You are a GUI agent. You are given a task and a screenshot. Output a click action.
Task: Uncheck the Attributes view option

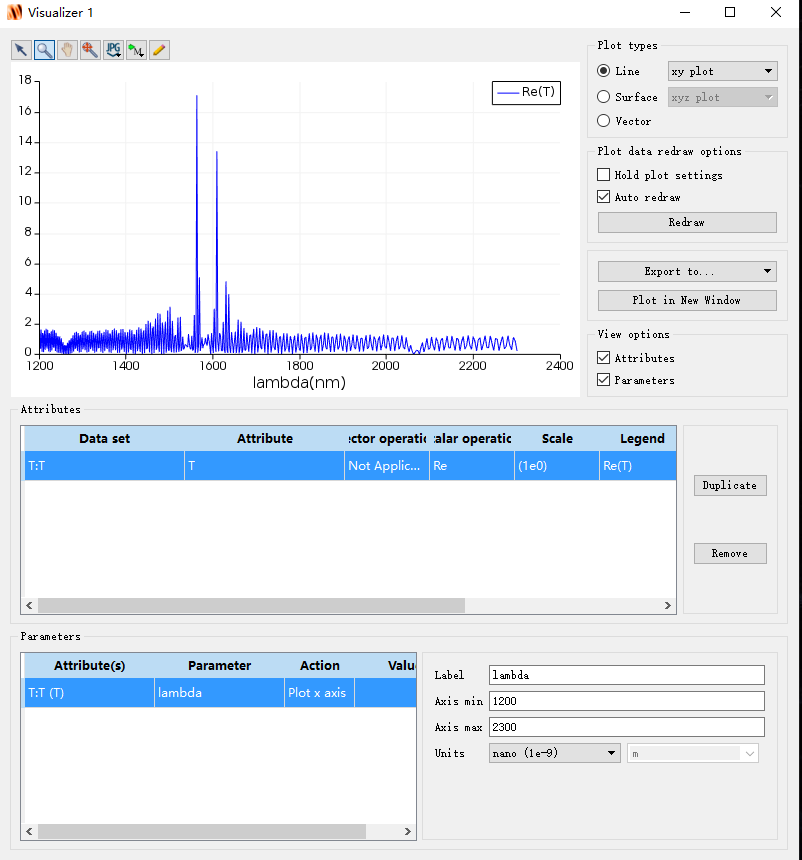tap(603, 358)
